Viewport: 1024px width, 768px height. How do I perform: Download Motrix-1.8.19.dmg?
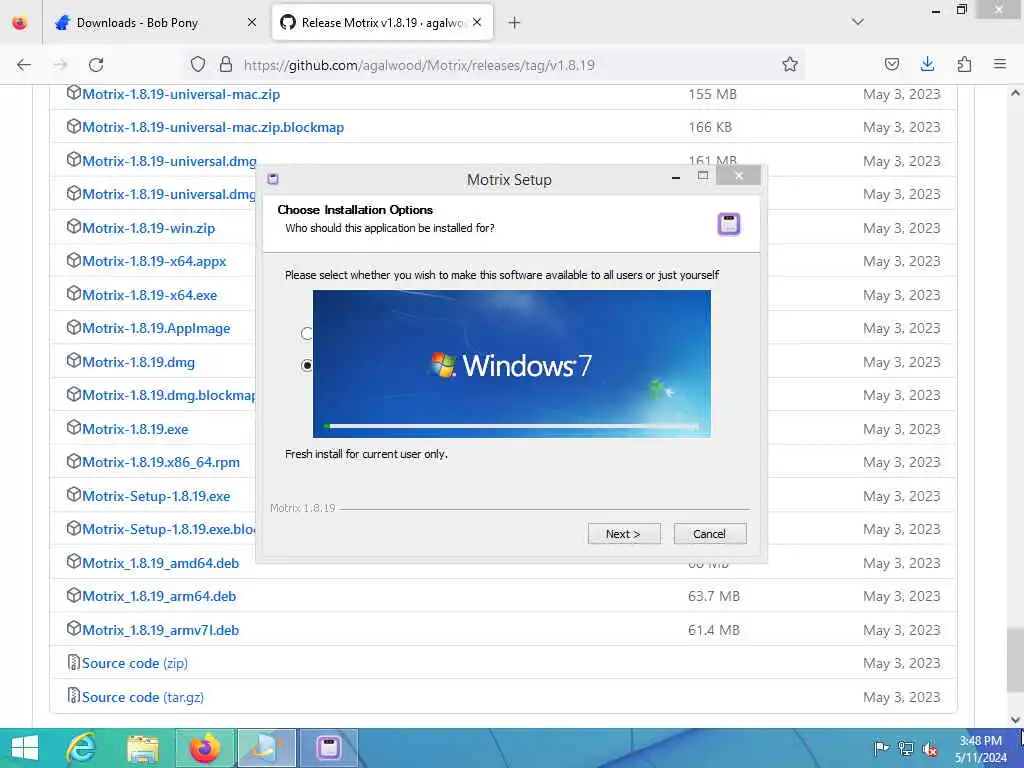pos(138,362)
